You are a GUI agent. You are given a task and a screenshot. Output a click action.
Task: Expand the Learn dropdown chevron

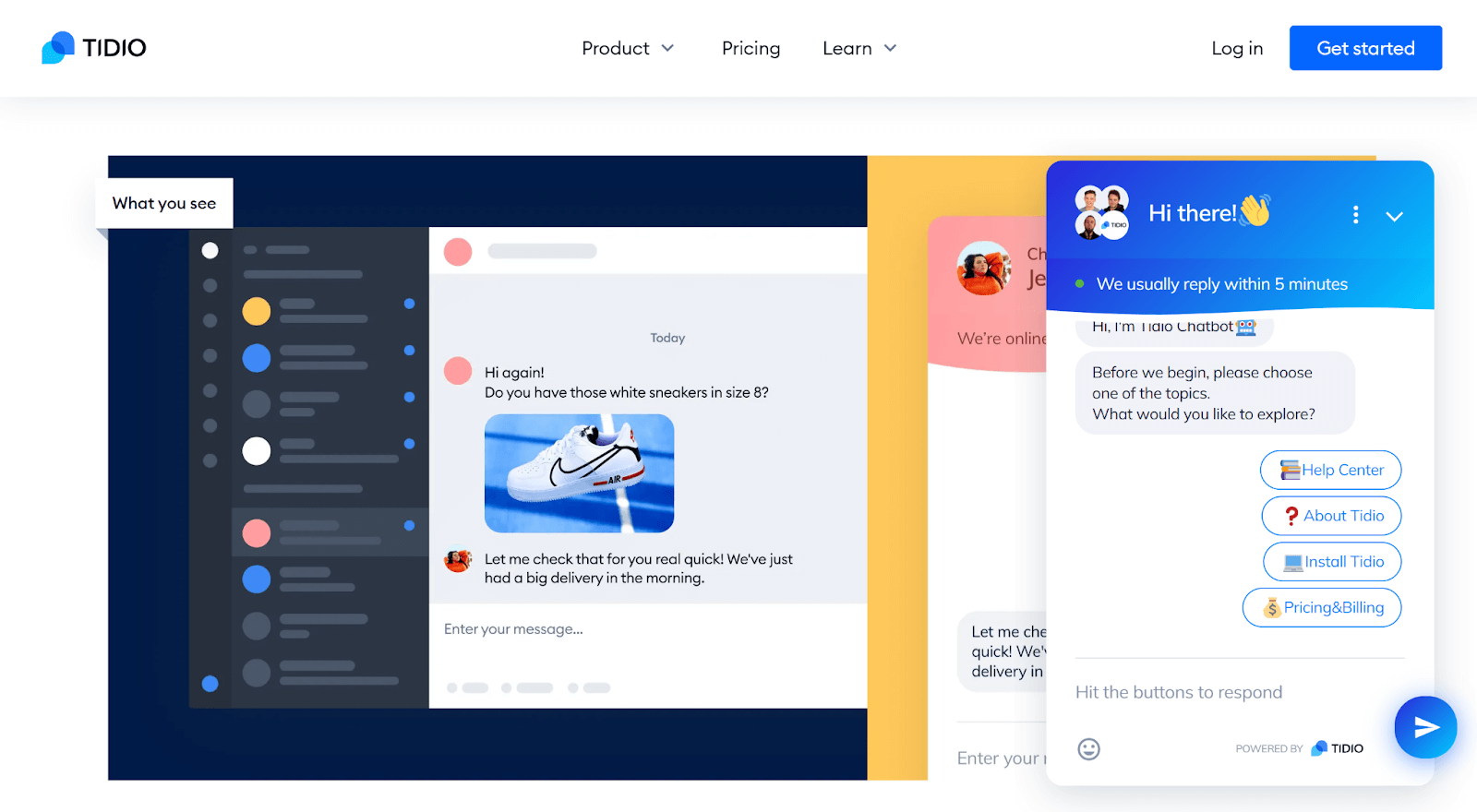[x=890, y=48]
